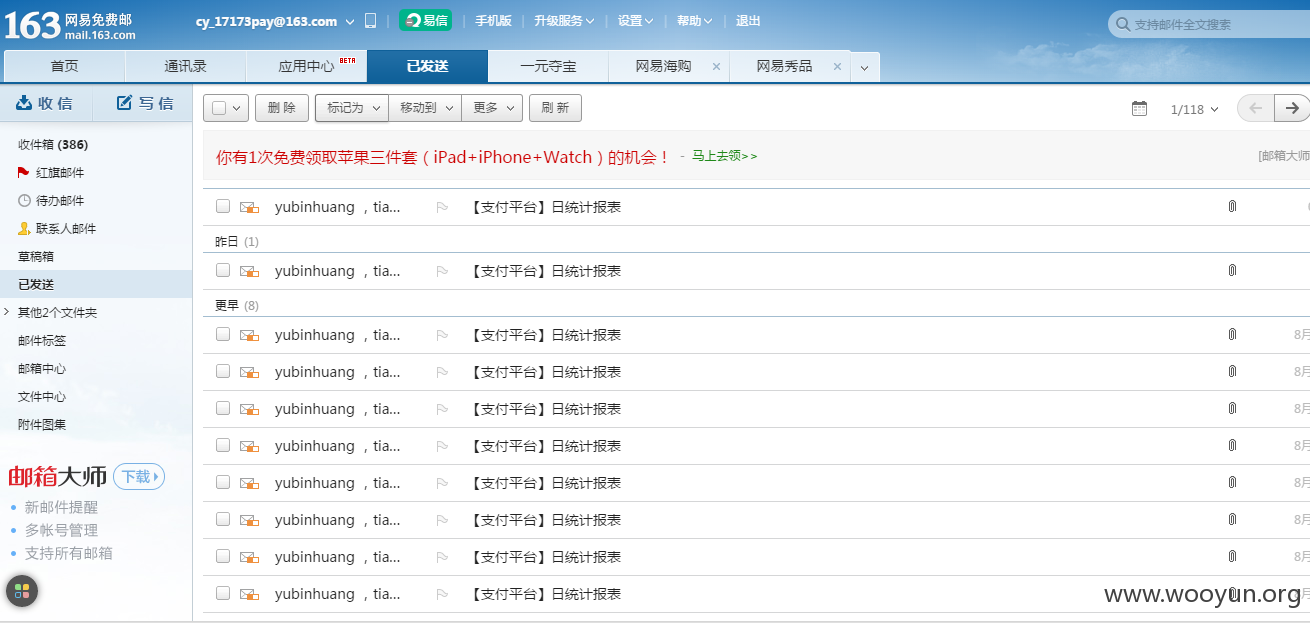Image resolution: width=1310 pixels, height=623 pixels.
Task: Switch to the 网易海购 tab
Action: tap(663, 66)
